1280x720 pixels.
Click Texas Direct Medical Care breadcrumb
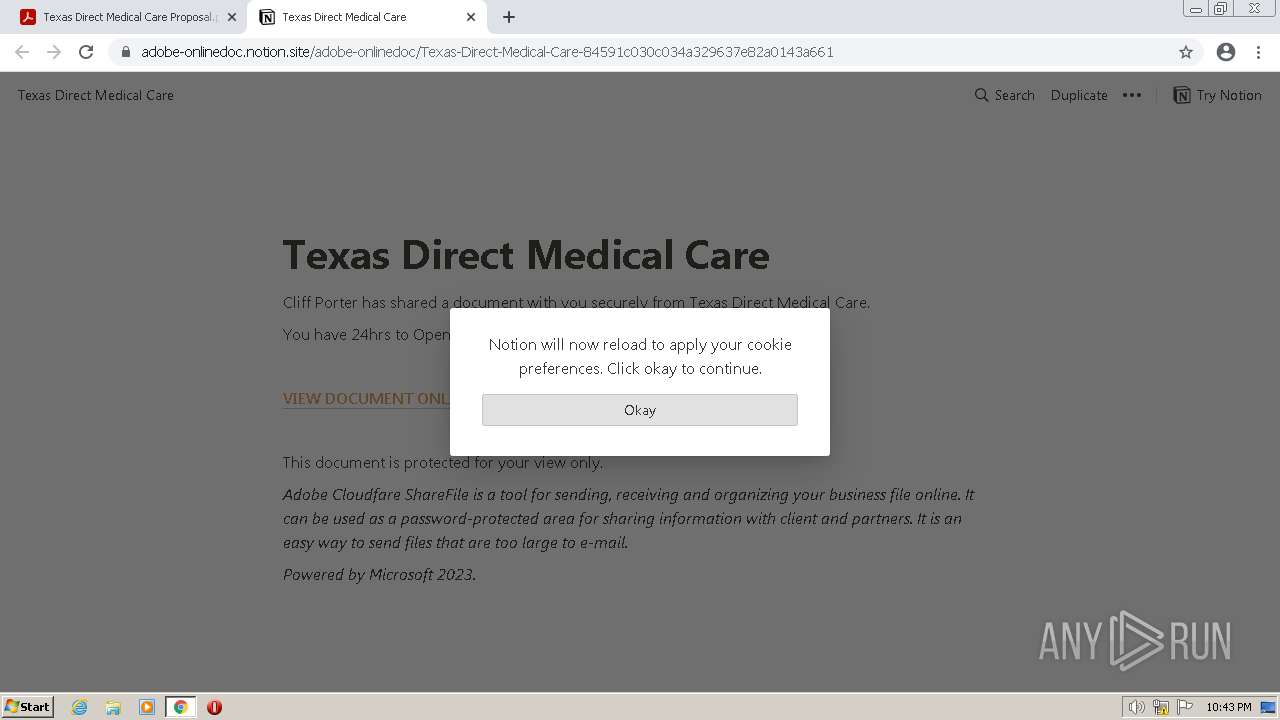pos(96,95)
